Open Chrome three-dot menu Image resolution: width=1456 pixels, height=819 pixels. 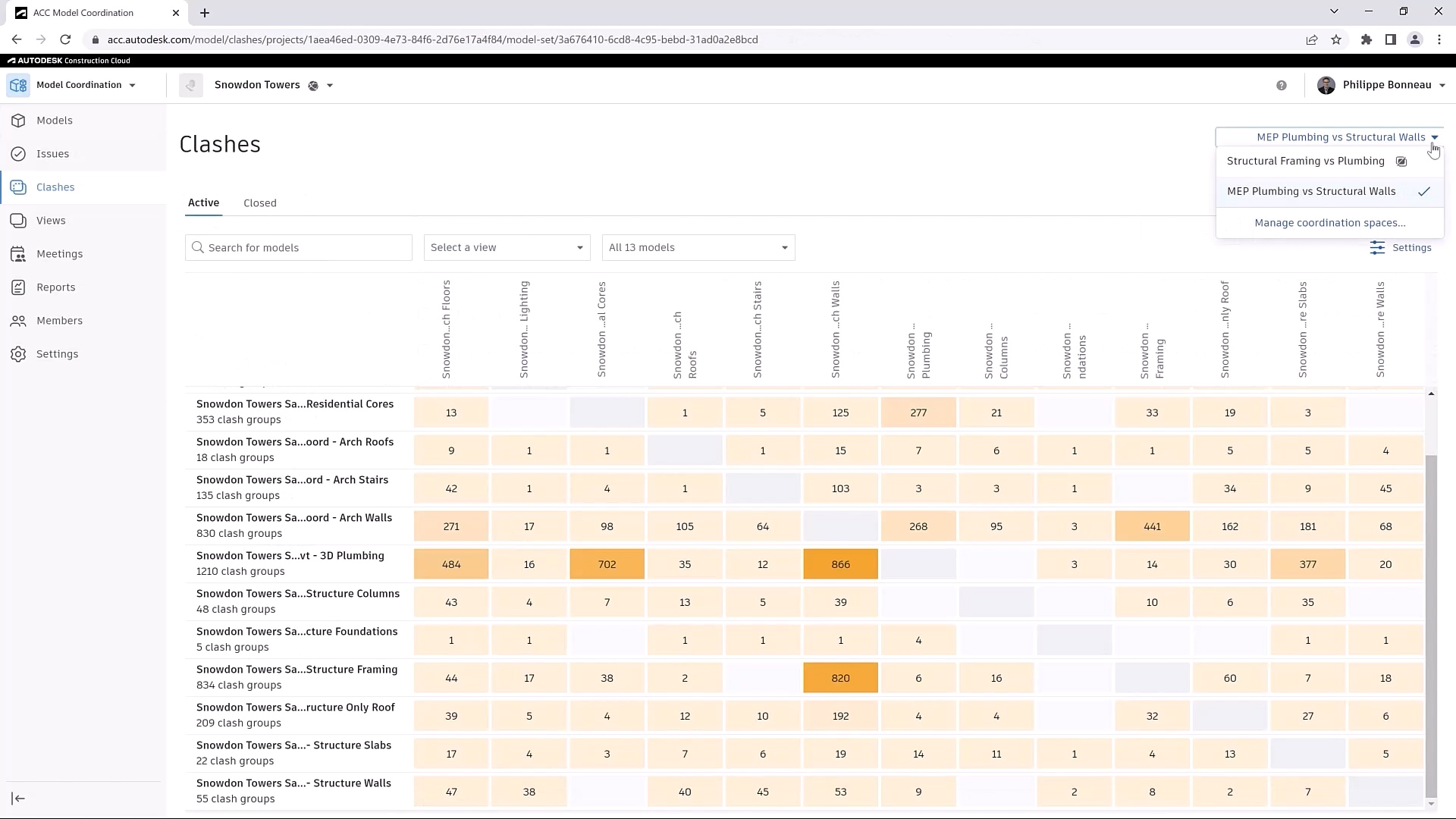pos(1439,39)
